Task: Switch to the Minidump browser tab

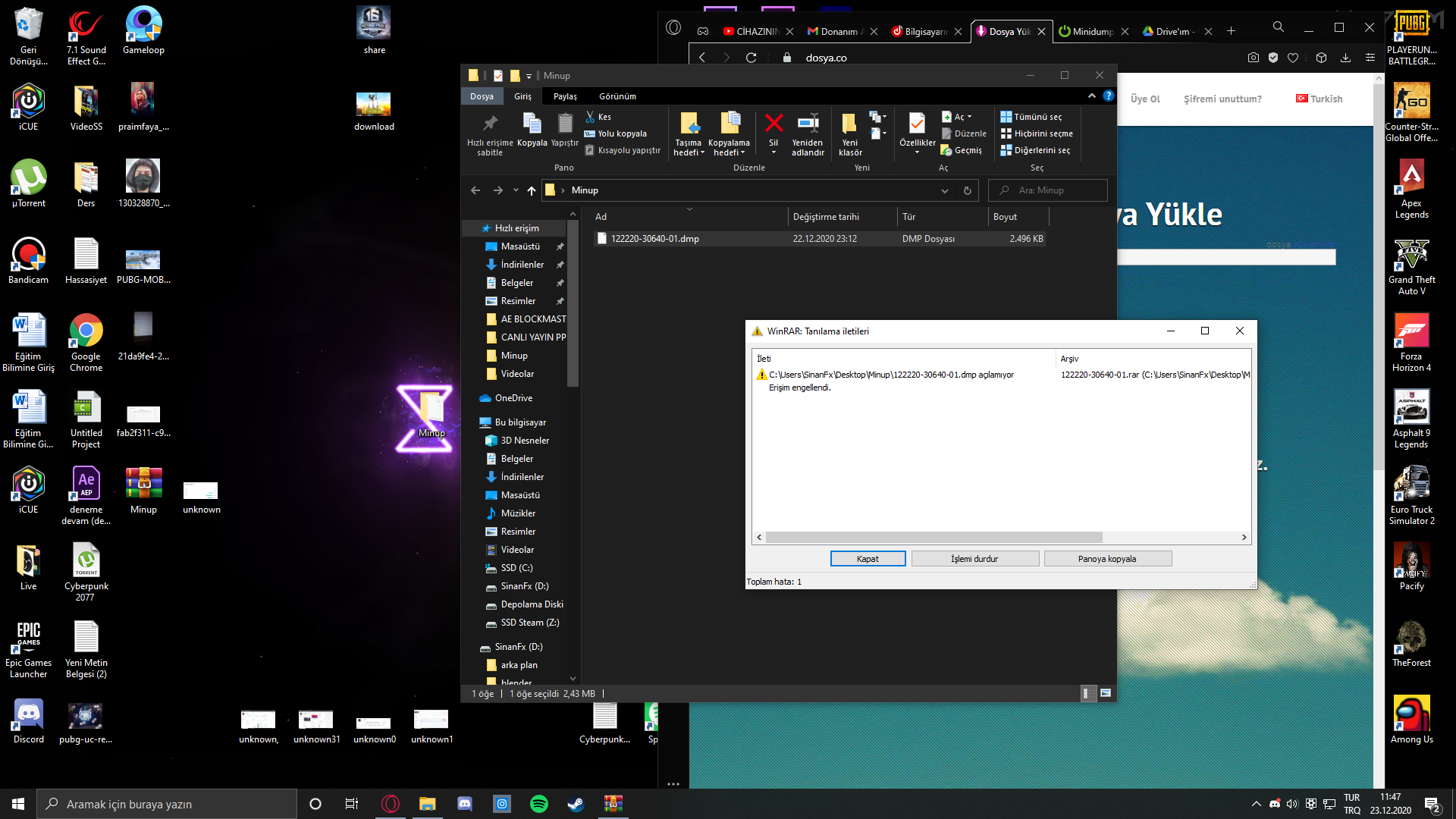Action: [1094, 31]
